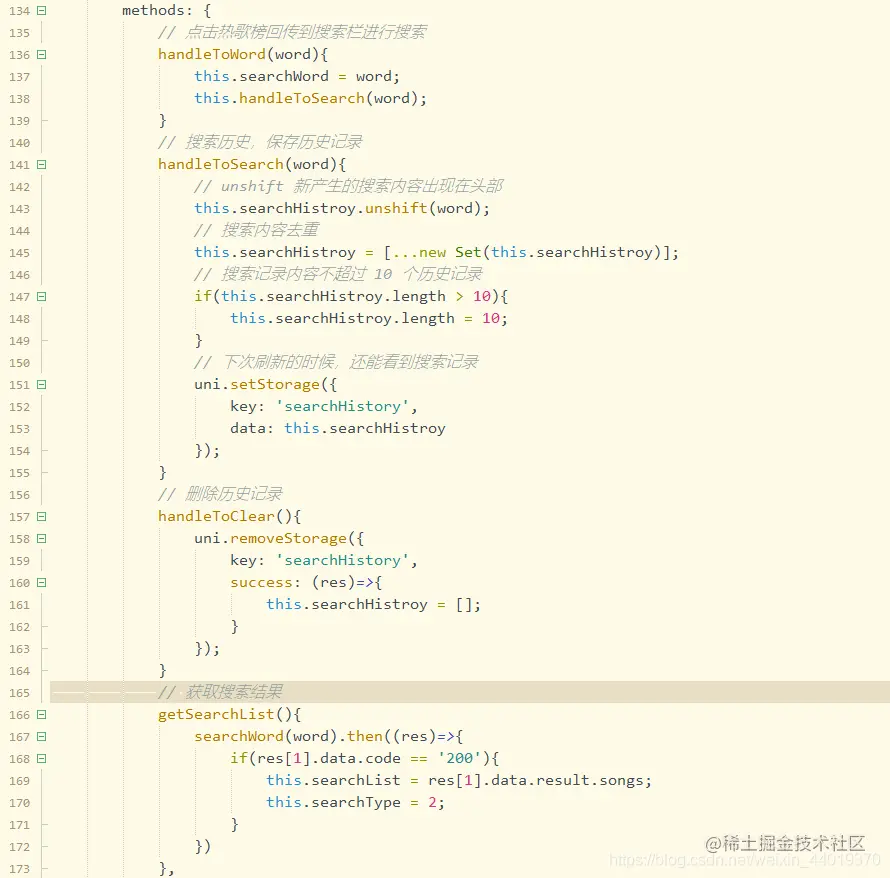Viewport: 890px width, 878px height.
Task: Click comment on line 146 mentioning 10
Action: click(338, 274)
